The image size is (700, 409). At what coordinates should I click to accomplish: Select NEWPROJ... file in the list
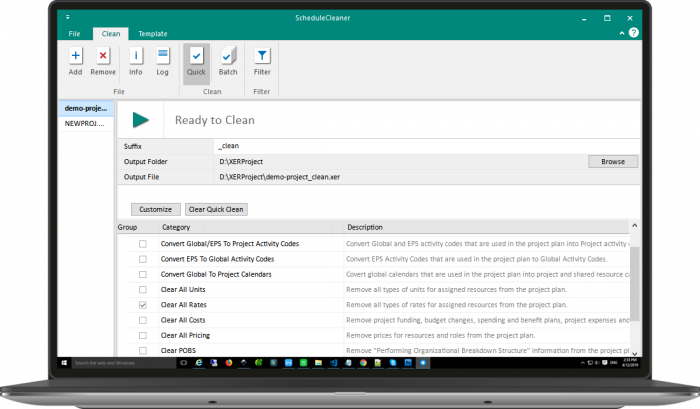[86, 124]
